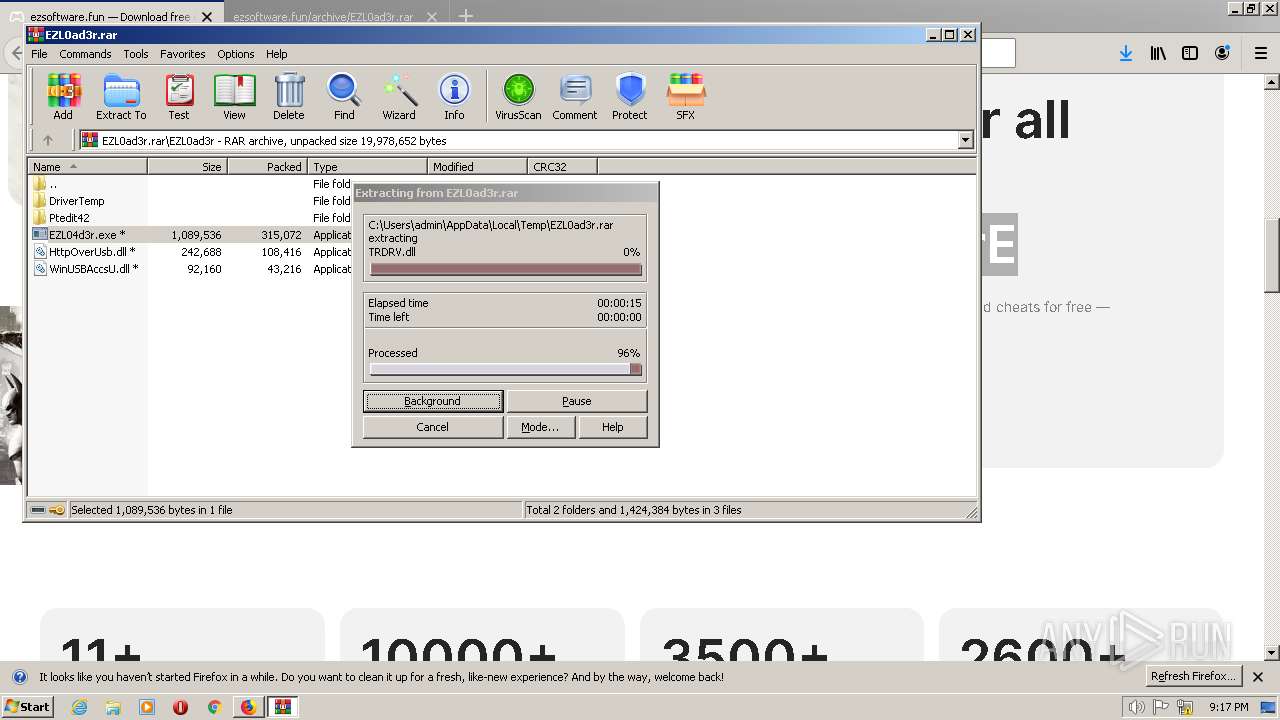The height and width of the screenshot is (720, 1280).
Task: Open the Tools menu
Action: tap(136, 54)
